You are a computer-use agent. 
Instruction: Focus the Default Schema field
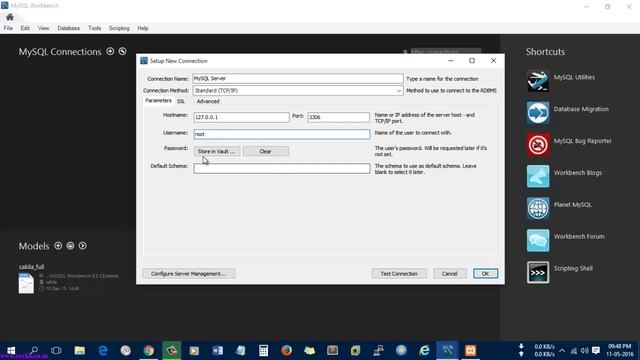click(x=282, y=168)
